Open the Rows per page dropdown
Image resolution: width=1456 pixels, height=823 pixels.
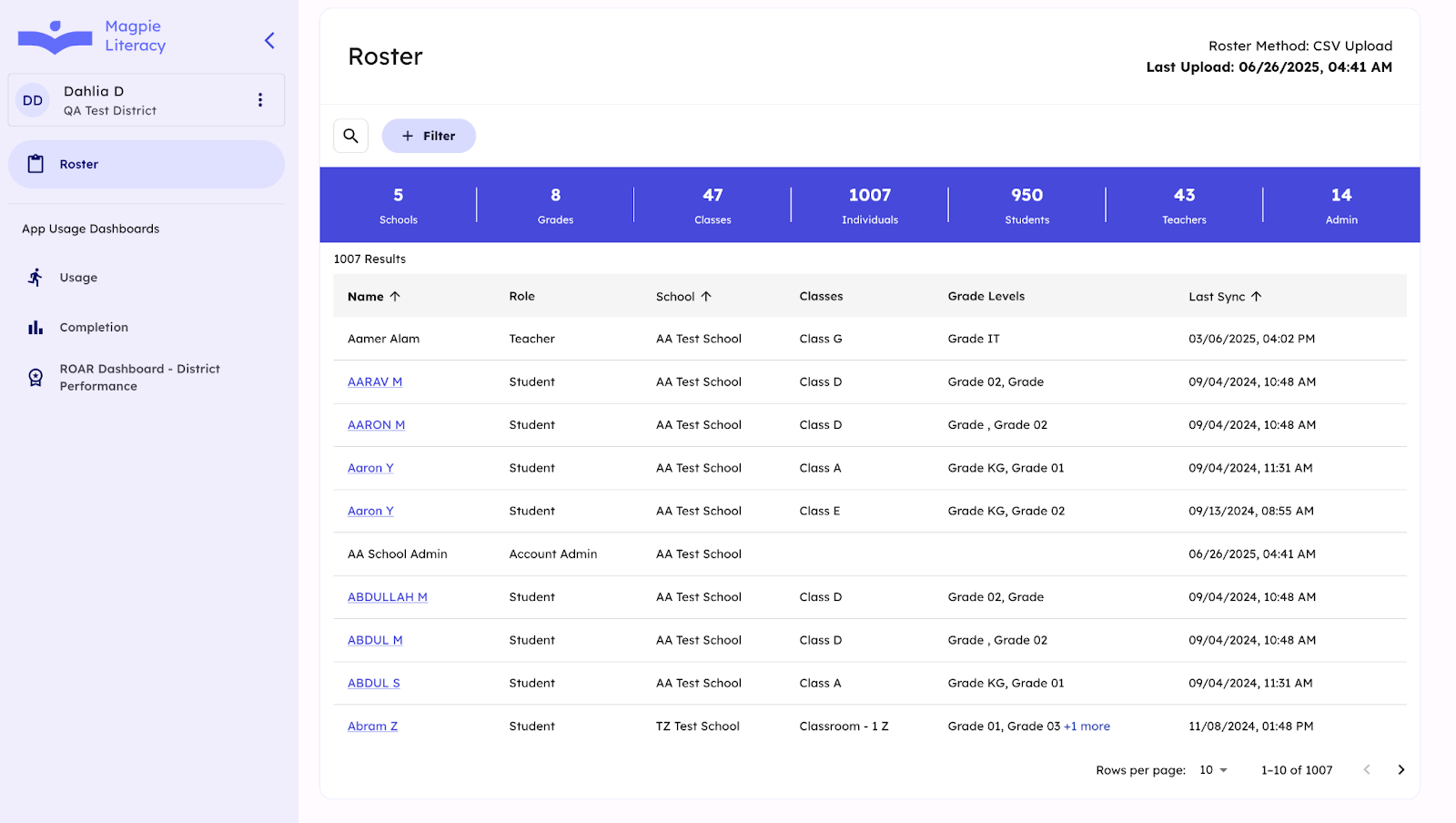[1213, 770]
